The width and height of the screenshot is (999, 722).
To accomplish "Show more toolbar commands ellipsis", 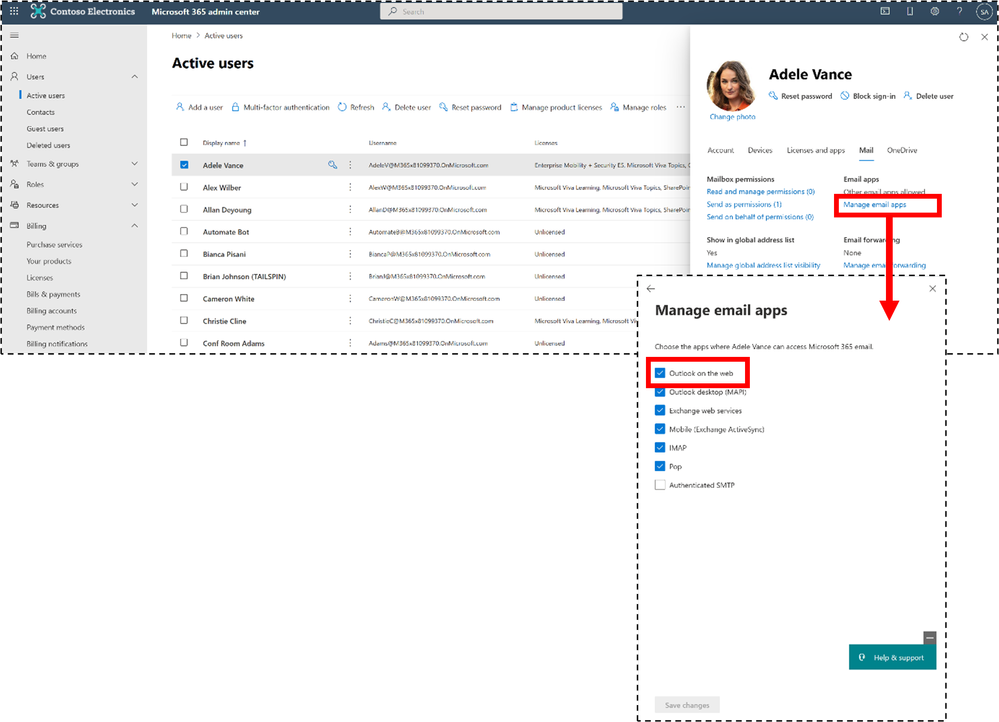I will [680, 107].
